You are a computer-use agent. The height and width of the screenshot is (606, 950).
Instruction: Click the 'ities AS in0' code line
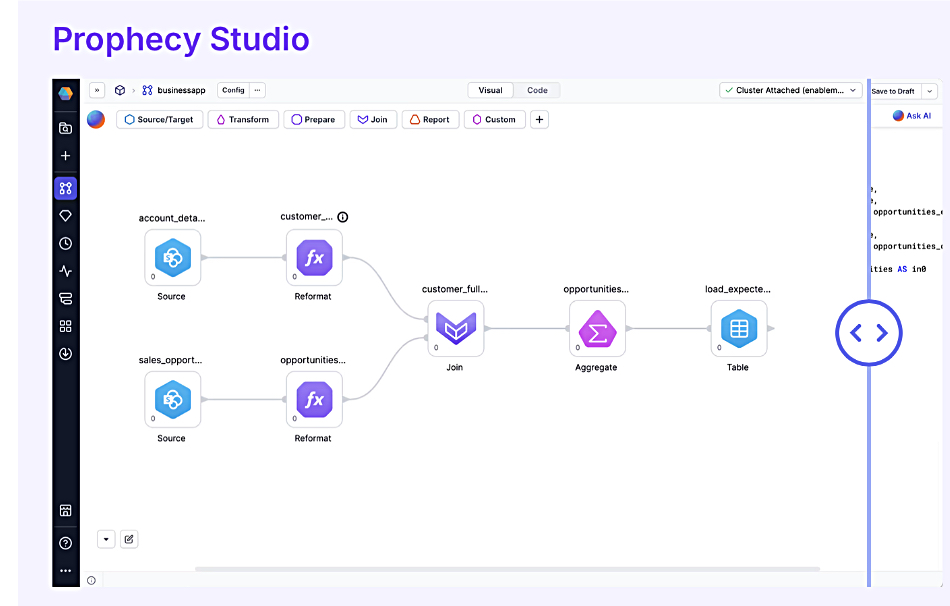pyautogui.click(x=899, y=269)
